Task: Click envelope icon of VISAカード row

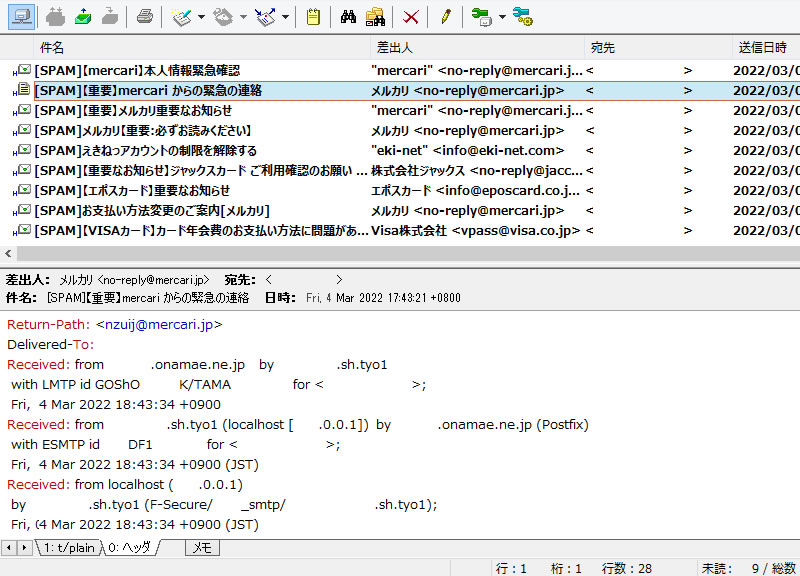Action: point(24,230)
